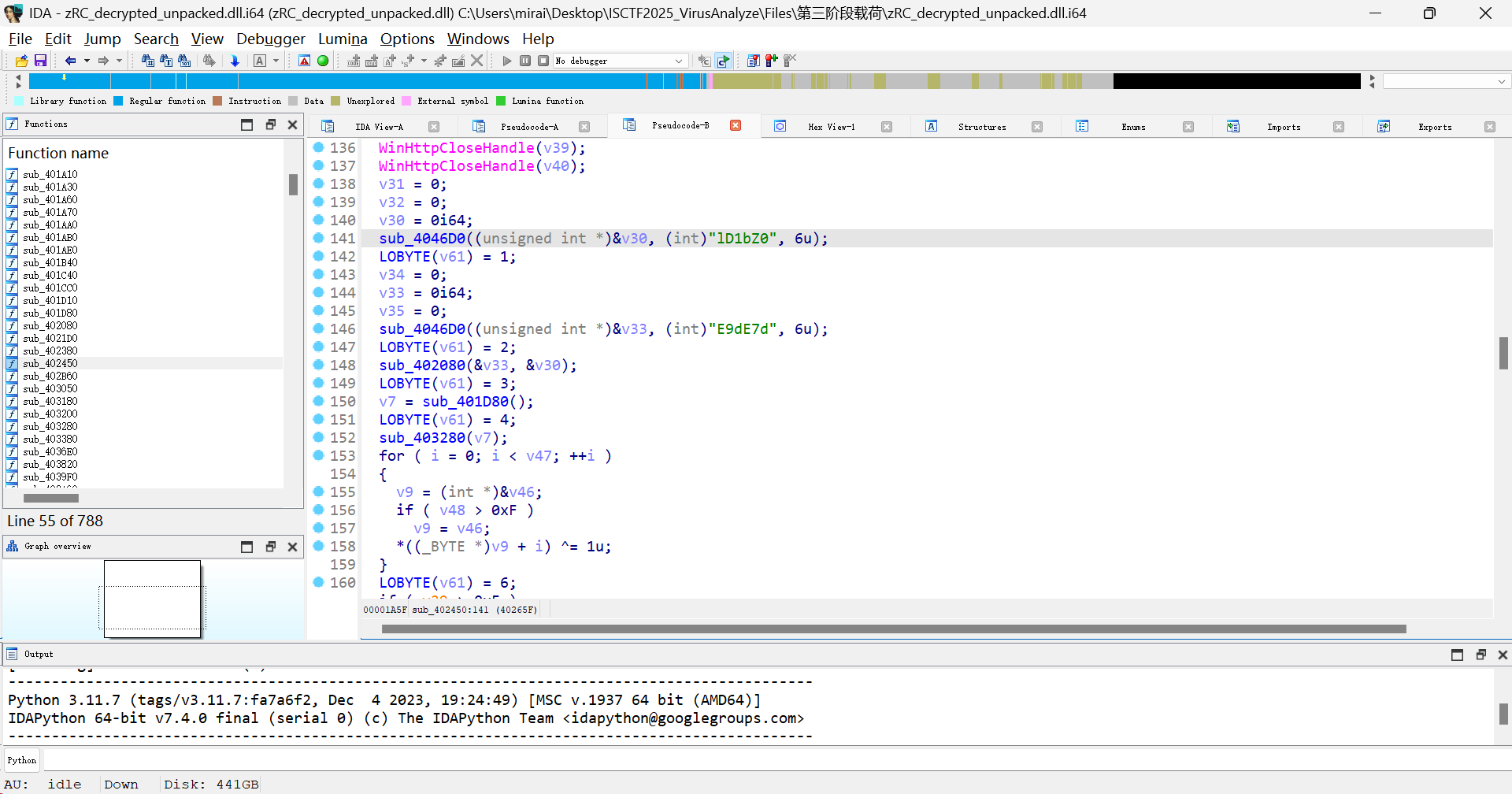The width and height of the screenshot is (1512, 794).
Task: Save the database with the floppy icon
Action: click(40, 61)
